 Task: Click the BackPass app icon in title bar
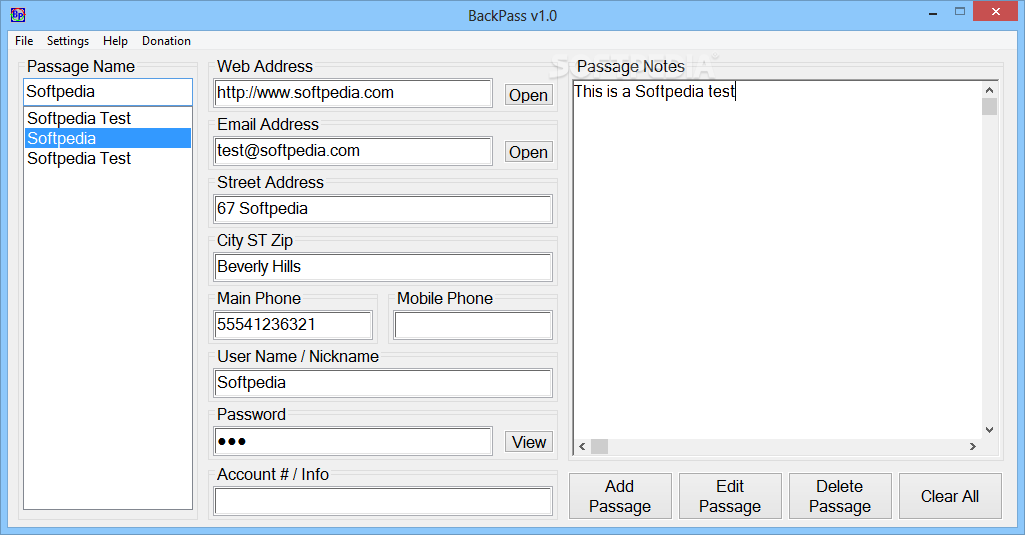18,14
